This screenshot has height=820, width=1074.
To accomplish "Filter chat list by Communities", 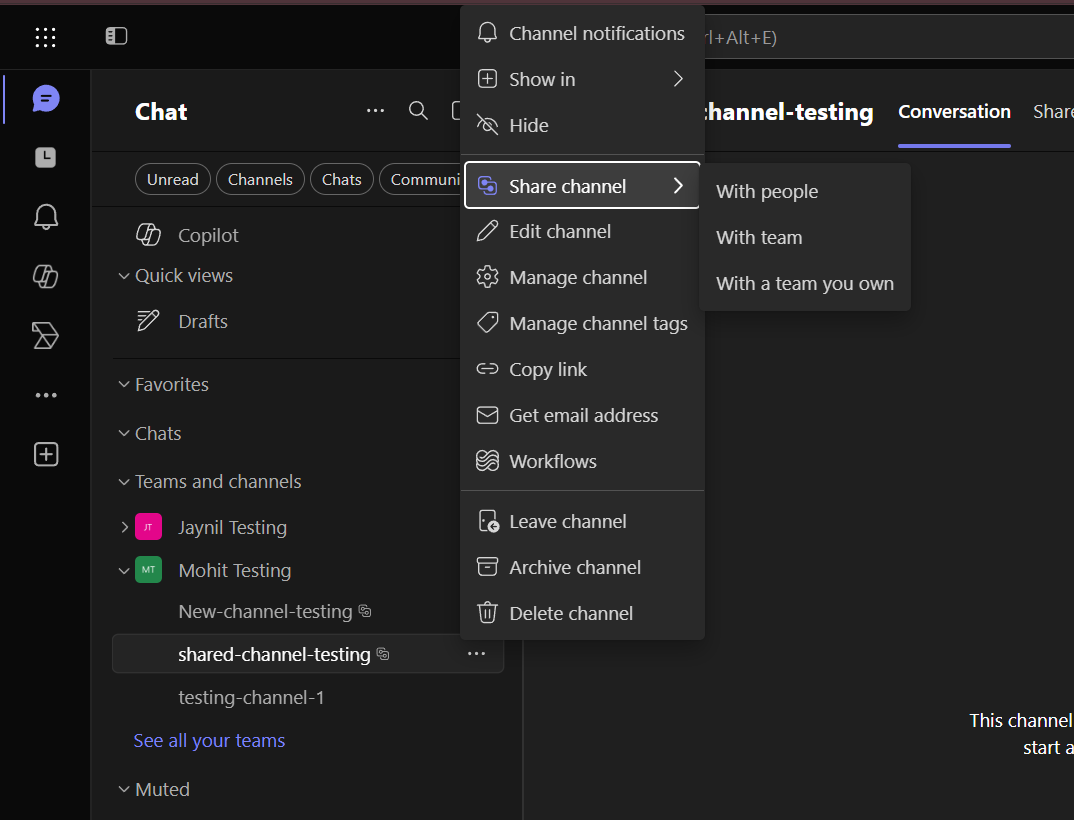I will (x=421, y=179).
